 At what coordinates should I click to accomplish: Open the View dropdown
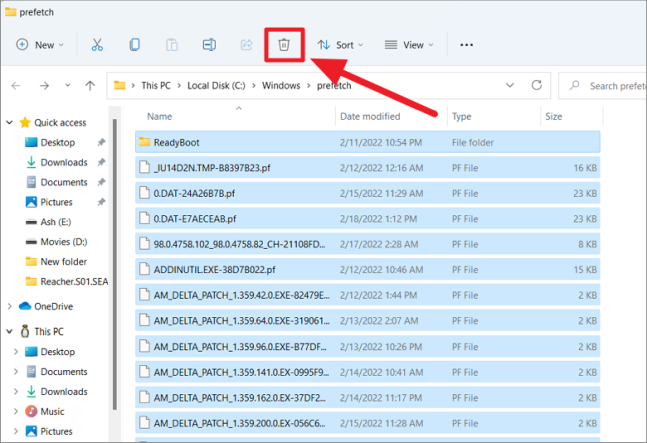(409, 45)
